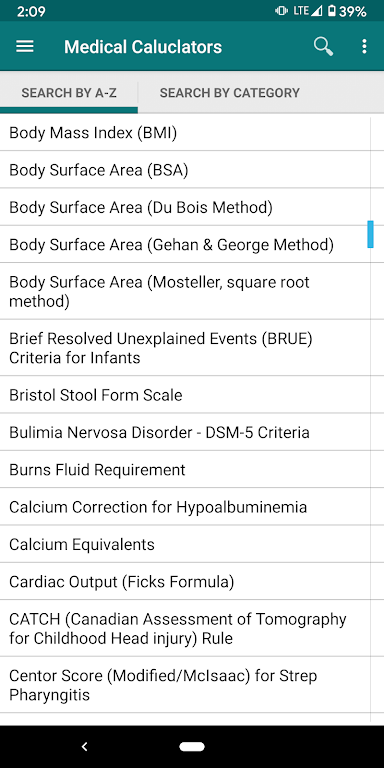Open Body Mass Index (BMI) calculator
384x768 pixels.
185,133
